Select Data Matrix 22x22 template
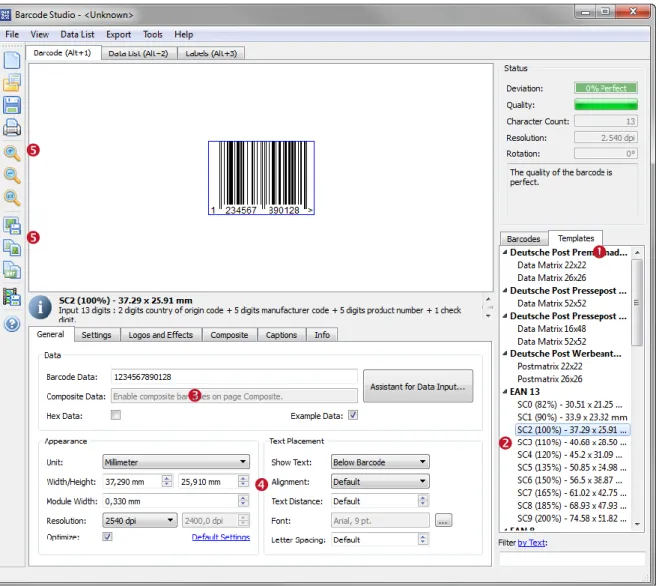The width and height of the screenshot is (659, 586). coord(551,265)
